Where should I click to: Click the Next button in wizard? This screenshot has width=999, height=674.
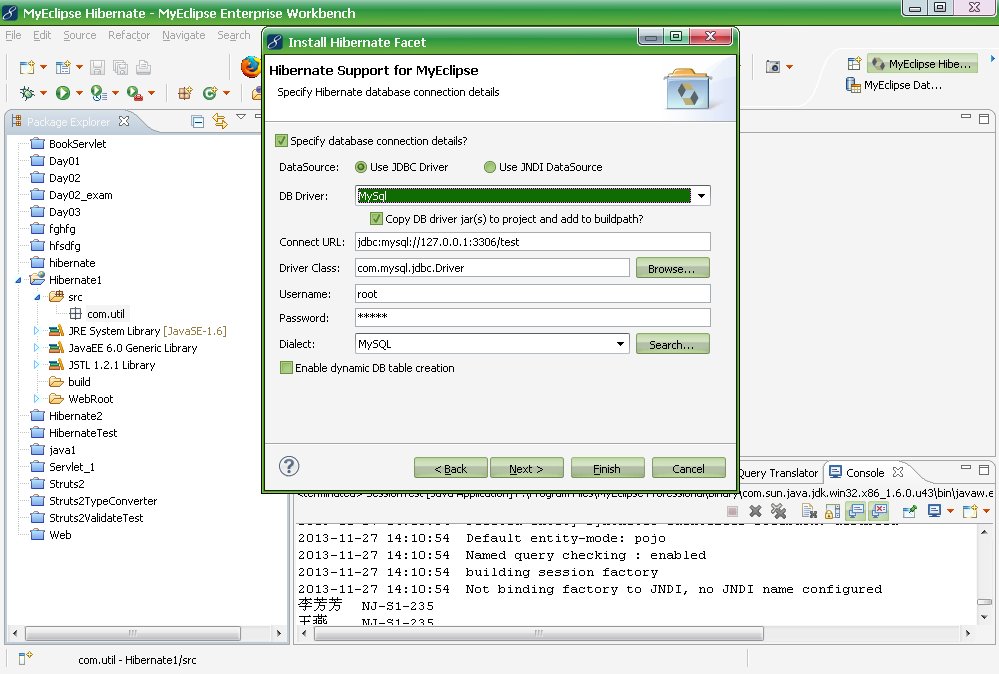(526, 468)
